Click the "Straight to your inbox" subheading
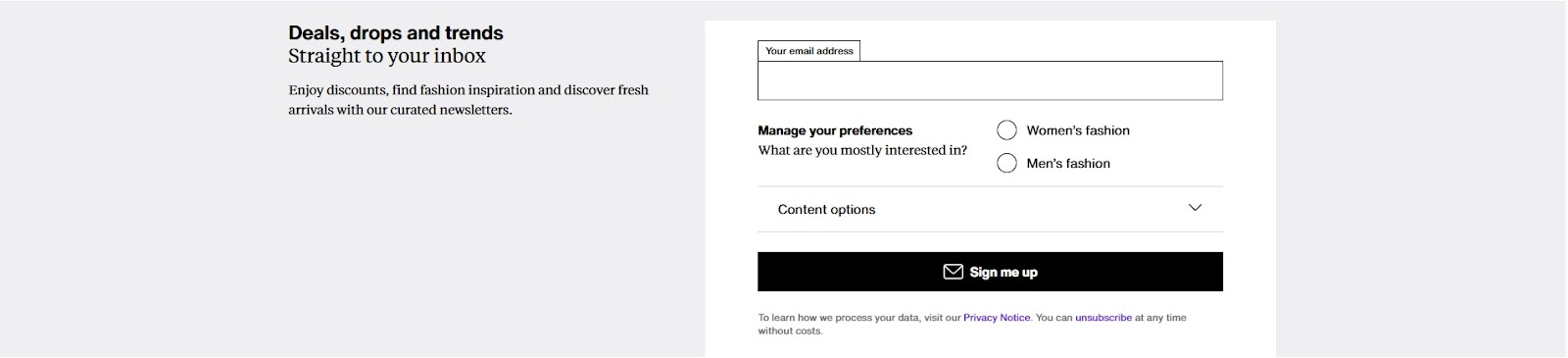Image resolution: width=1568 pixels, height=358 pixels. point(387,56)
